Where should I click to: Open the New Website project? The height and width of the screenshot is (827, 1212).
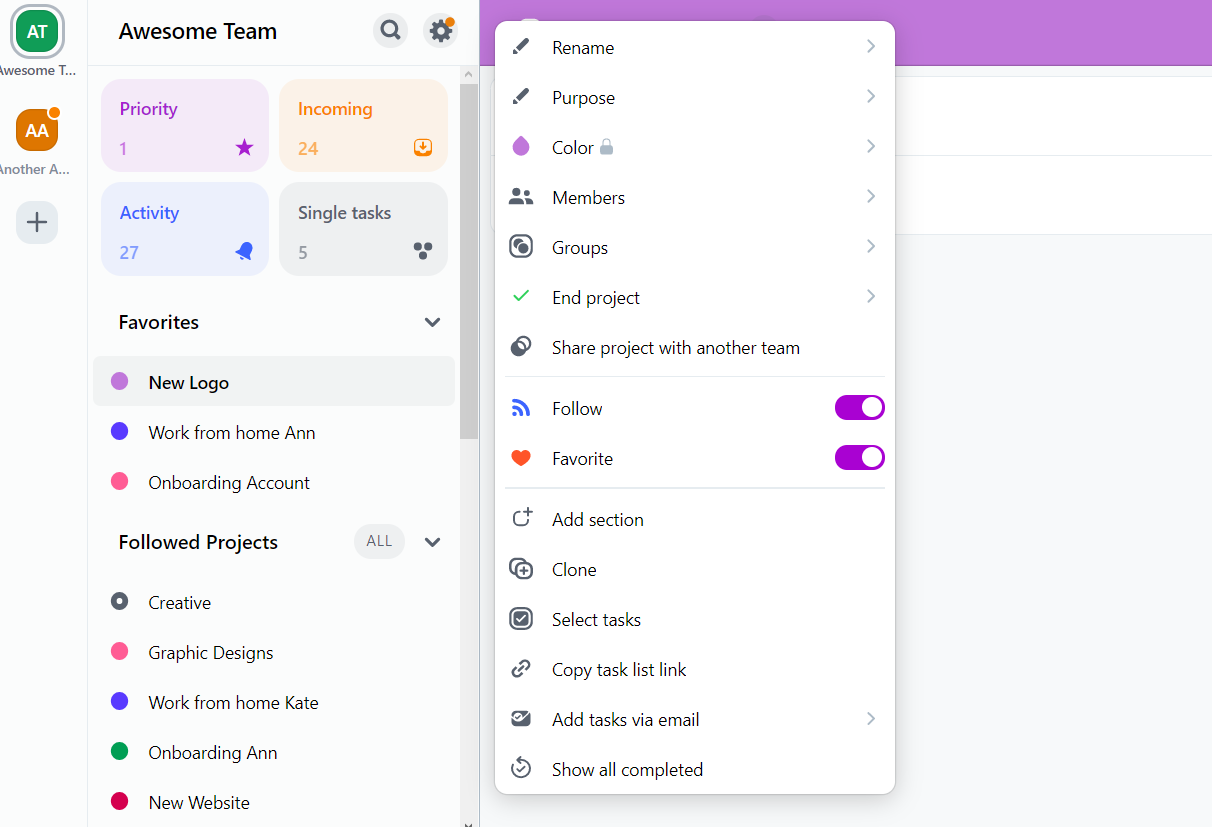tap(274, 802)
